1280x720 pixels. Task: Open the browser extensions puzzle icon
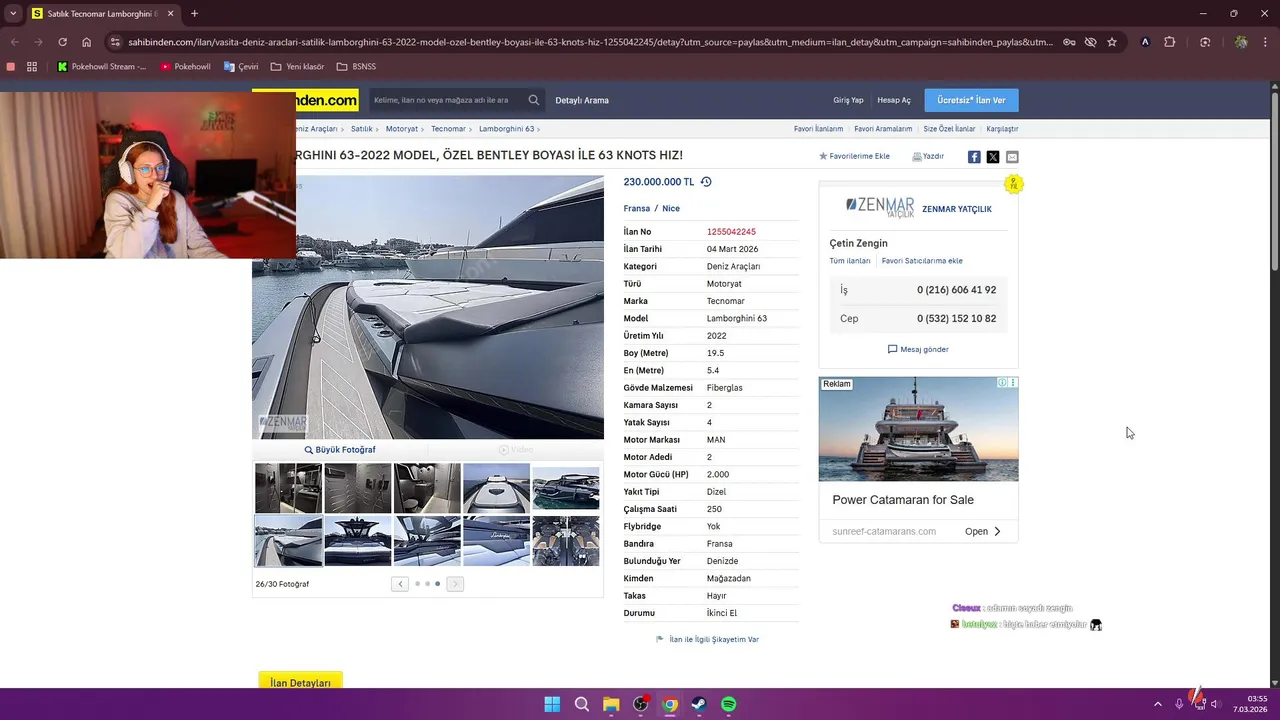1170,42
